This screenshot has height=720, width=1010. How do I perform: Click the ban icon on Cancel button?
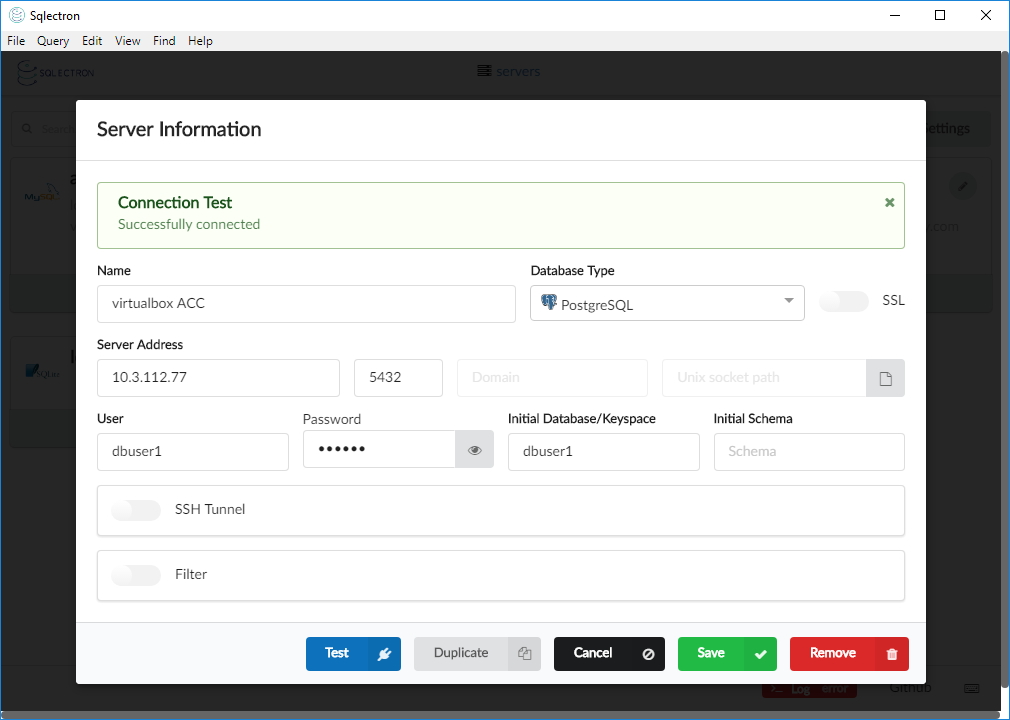[648, 654]
